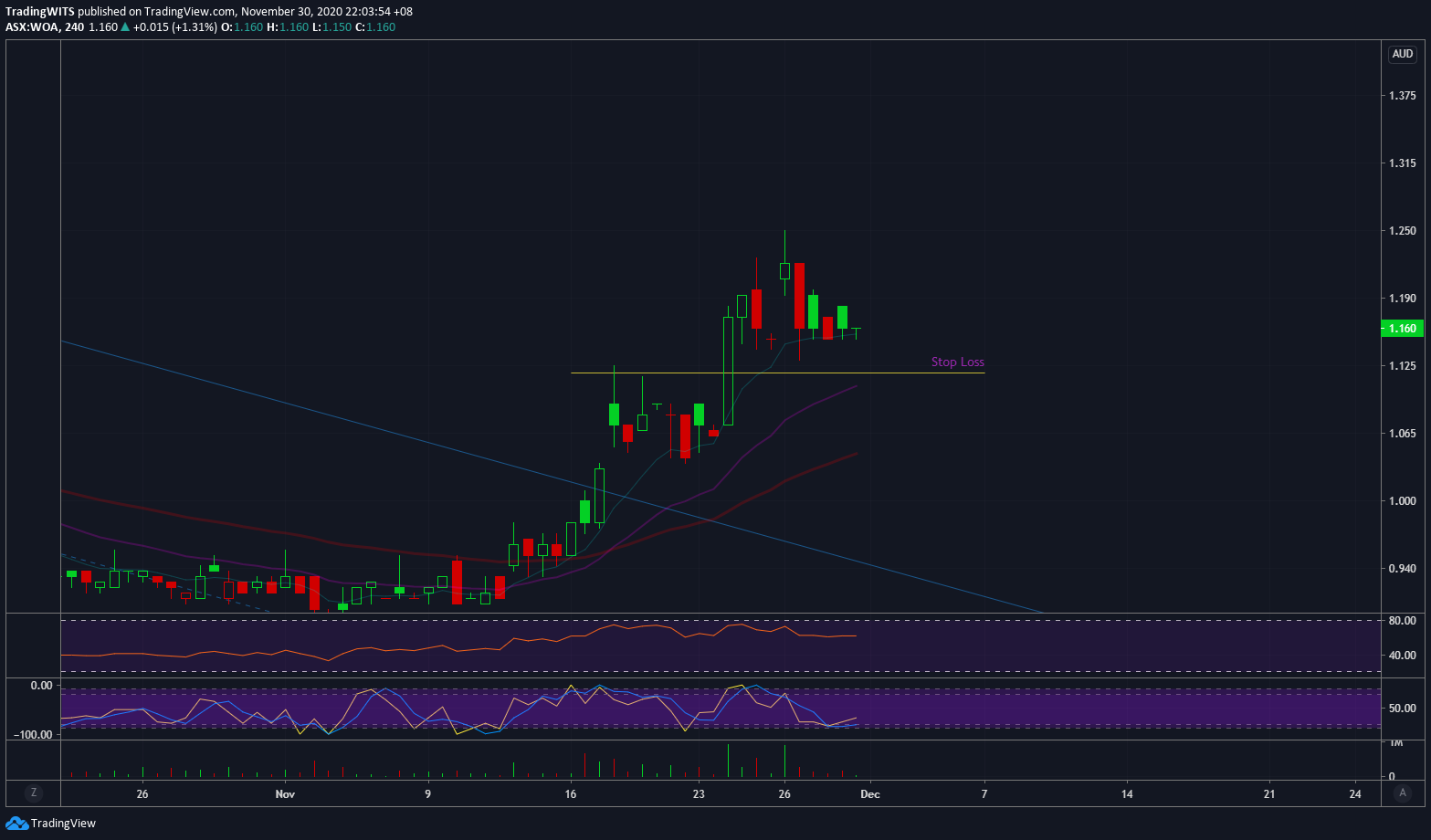1431x840 pixels.
Task: Select the purple Stop Loss label
Action: pyautogui.click(x=958, y=362)
